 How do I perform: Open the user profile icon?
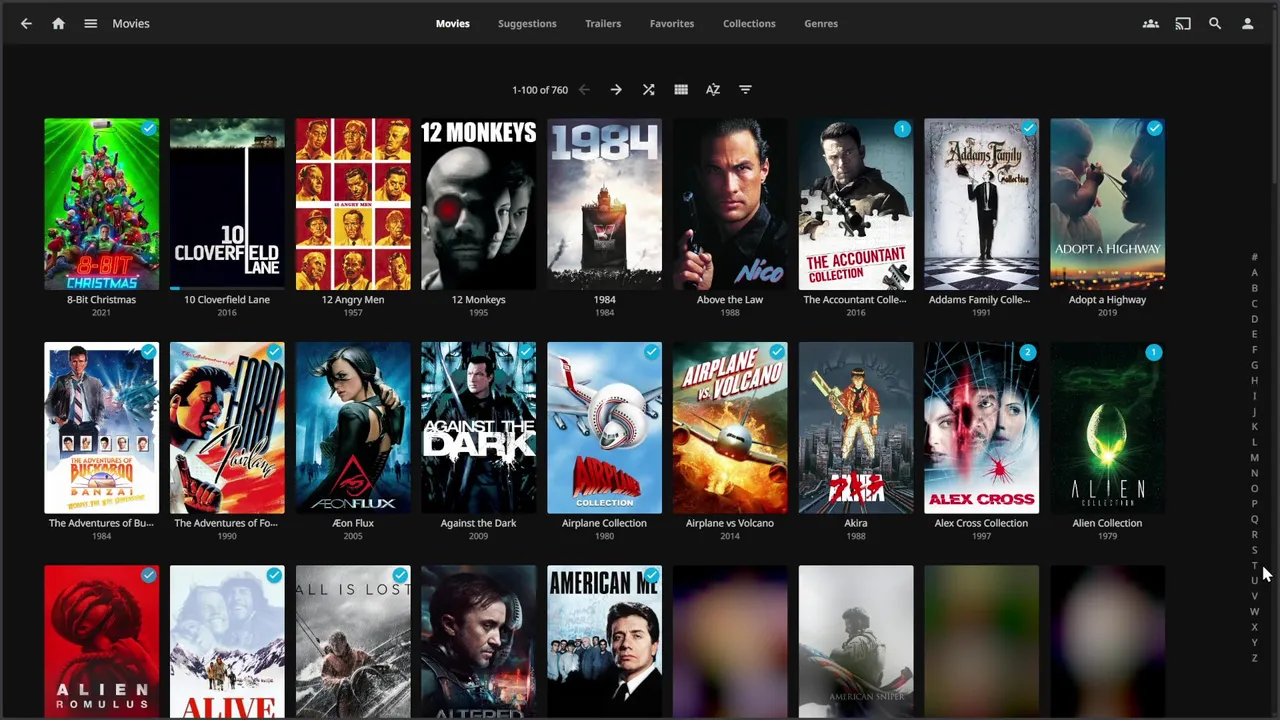tap(1247, 23)
